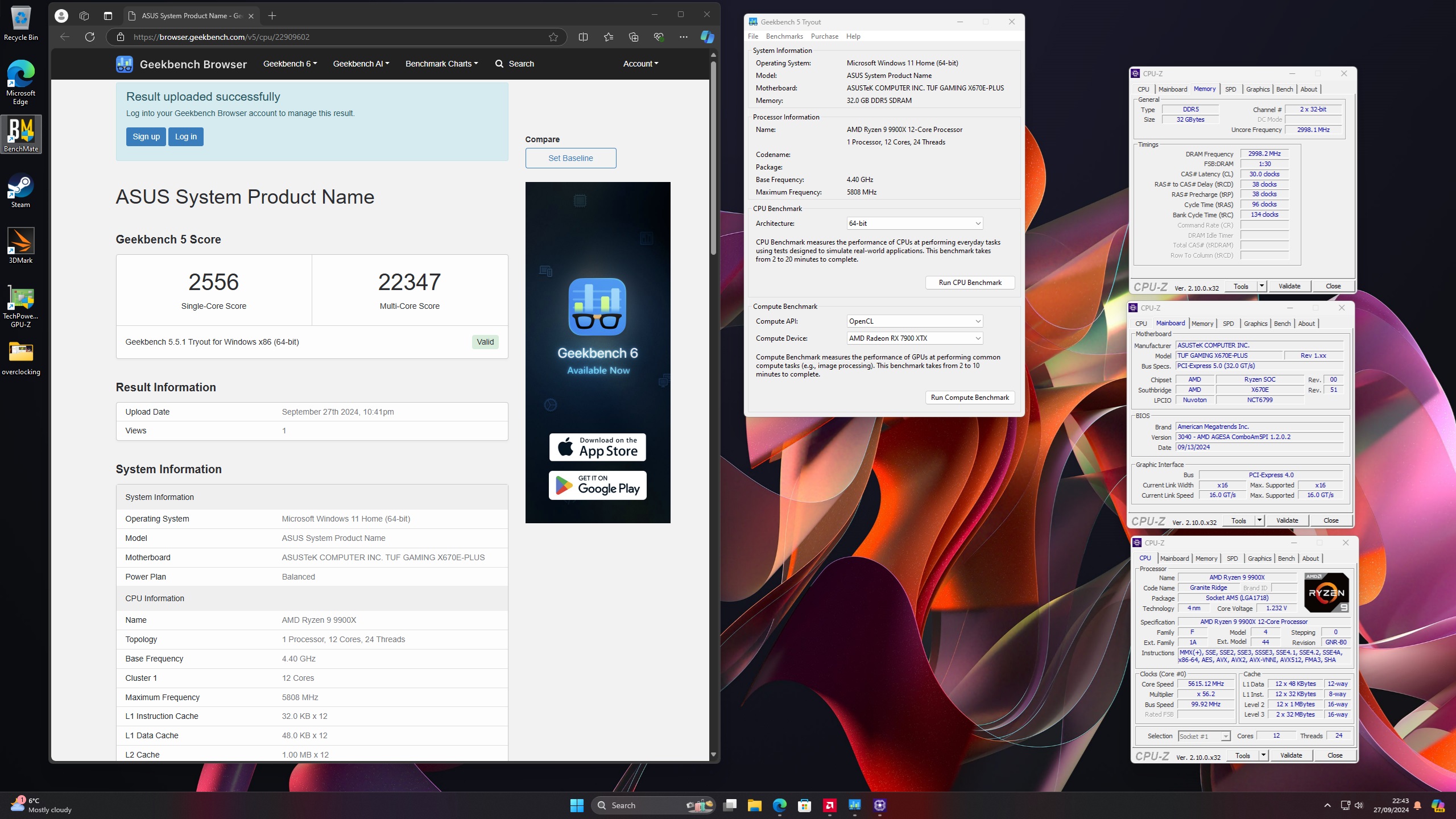The image size is (1456, 819).
Task: Open the Windows Start menu
Action: tap(577, 805)
